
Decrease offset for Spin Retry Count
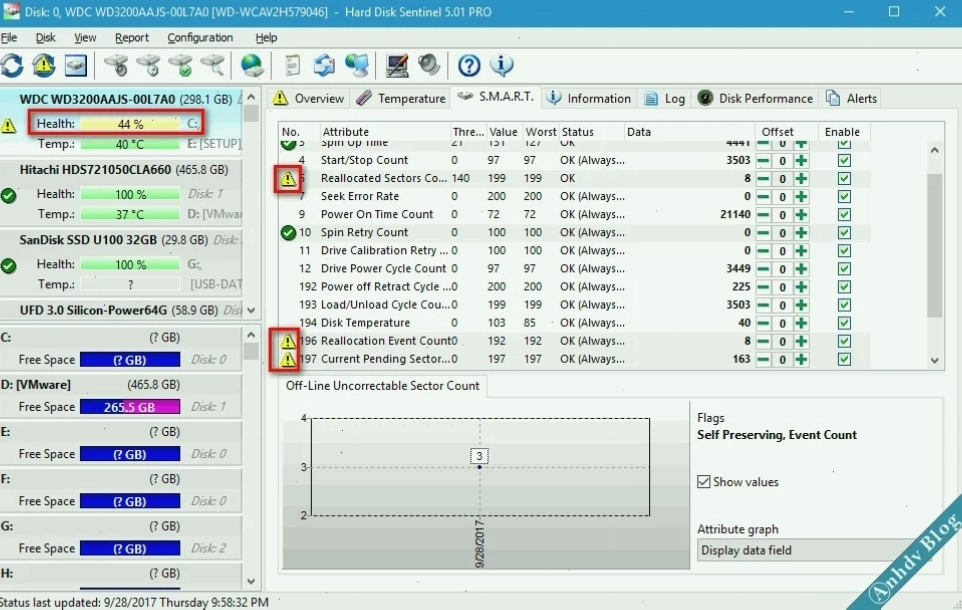point(763,233)
